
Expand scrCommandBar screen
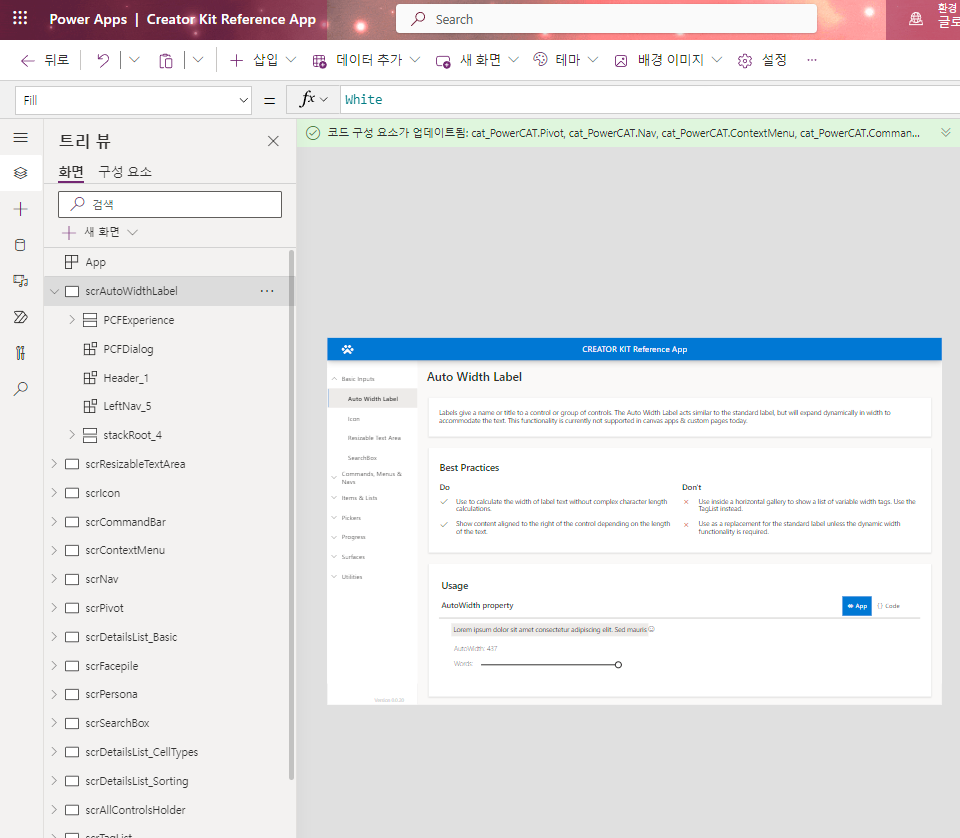coord(54,522)
